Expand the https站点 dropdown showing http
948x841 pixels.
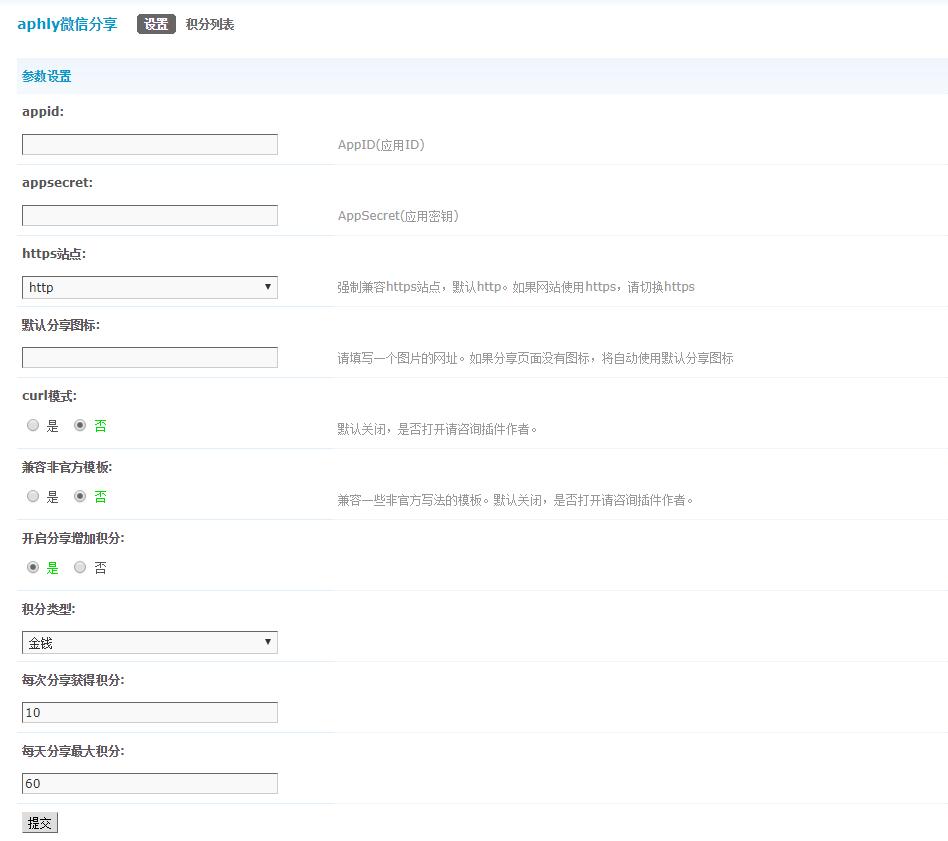(150, 288)
